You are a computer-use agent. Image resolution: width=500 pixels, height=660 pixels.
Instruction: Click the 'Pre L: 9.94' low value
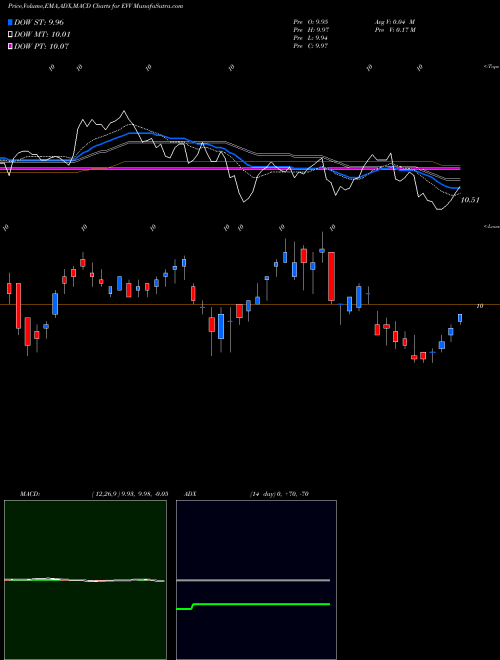tap(311, 38)
